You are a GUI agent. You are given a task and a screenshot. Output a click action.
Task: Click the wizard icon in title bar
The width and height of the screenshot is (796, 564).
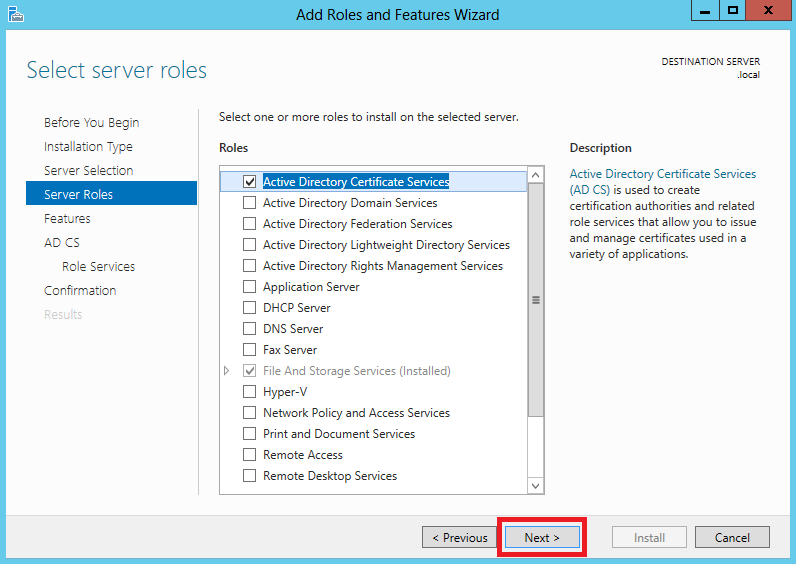coord(16,14)
